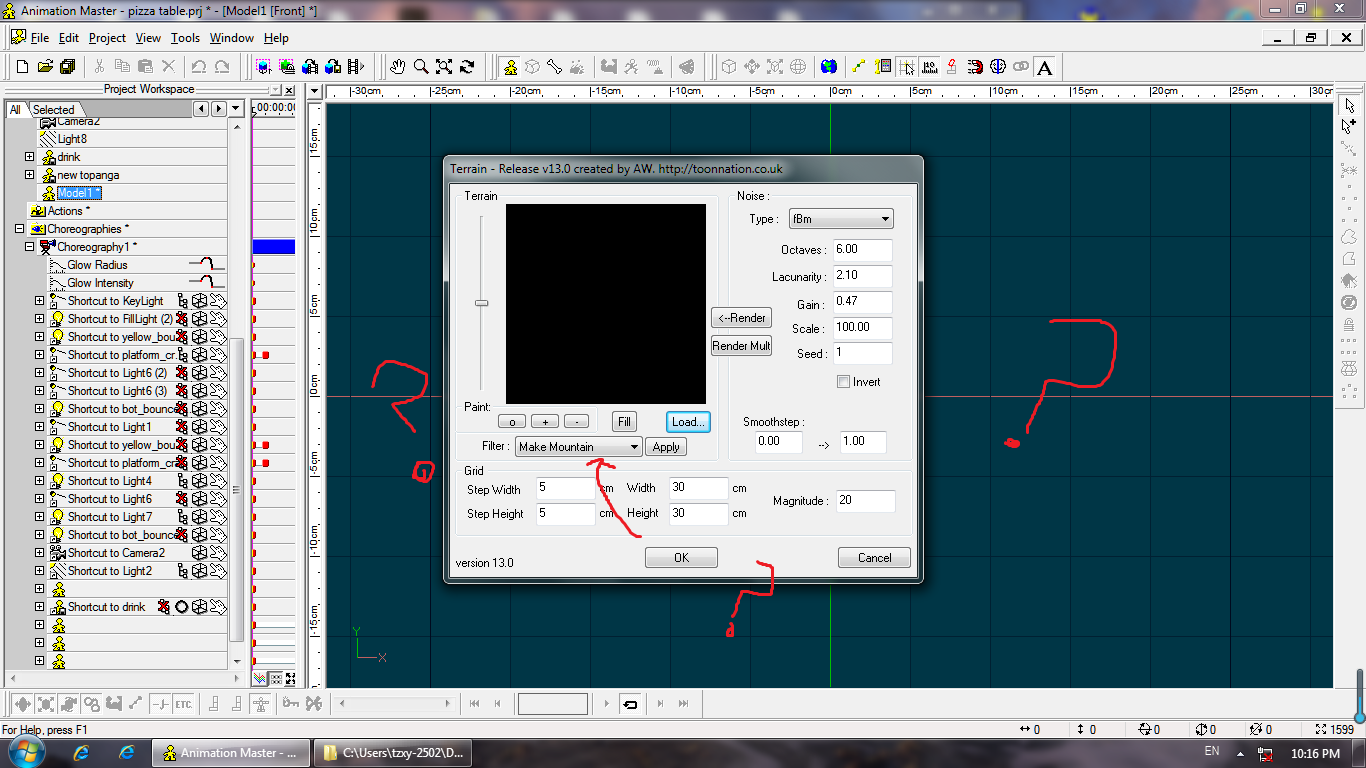Click the Paint 'o' button
The height and width of the screenshot is (768, 1366).
[512, 422]
